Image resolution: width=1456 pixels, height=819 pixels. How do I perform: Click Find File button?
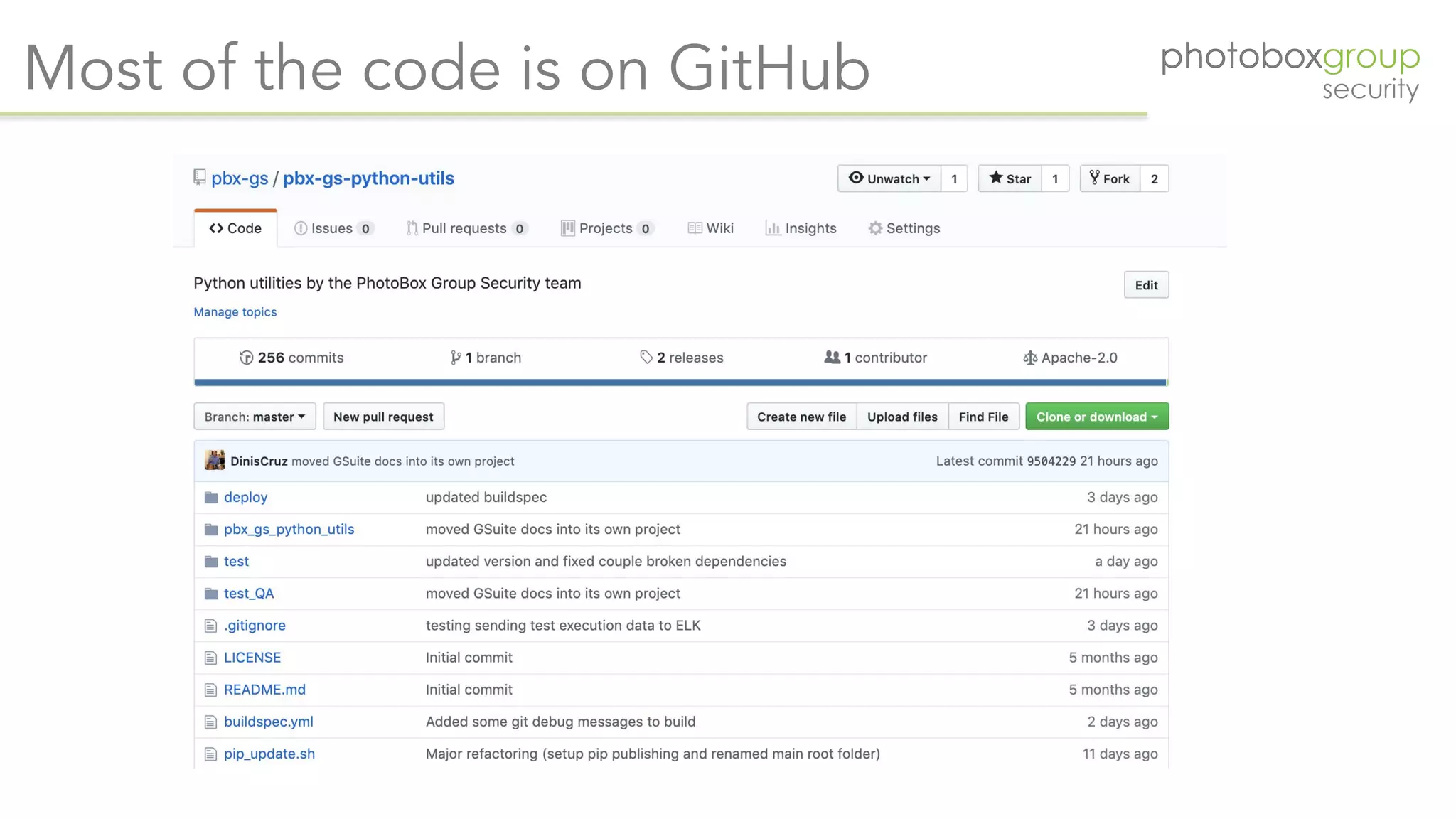(984, 417)
